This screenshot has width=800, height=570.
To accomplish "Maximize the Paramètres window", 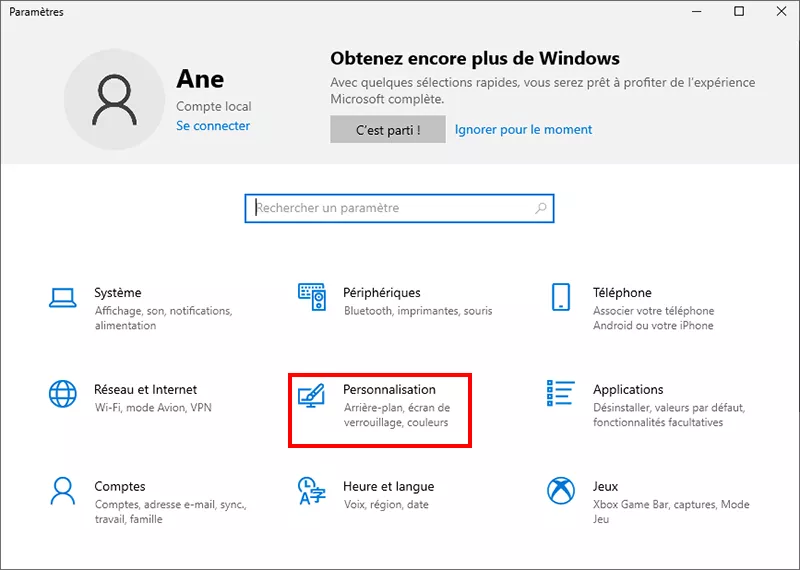I will [739, 12].
